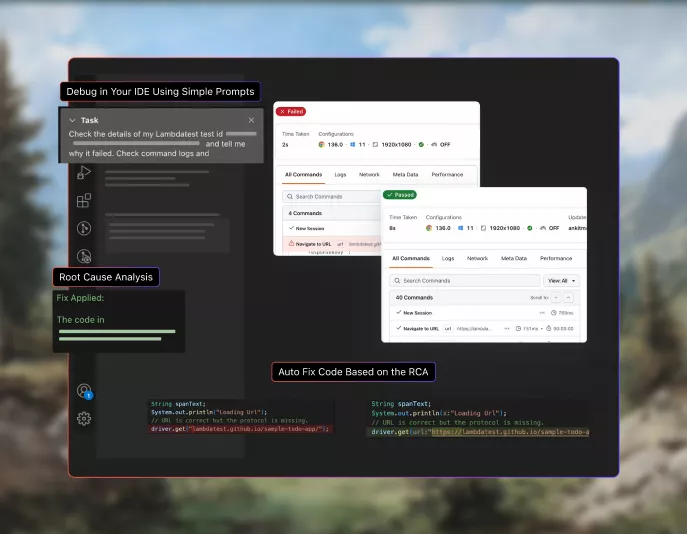Switch to Logs tab in Failed panel

click(340, 174)
